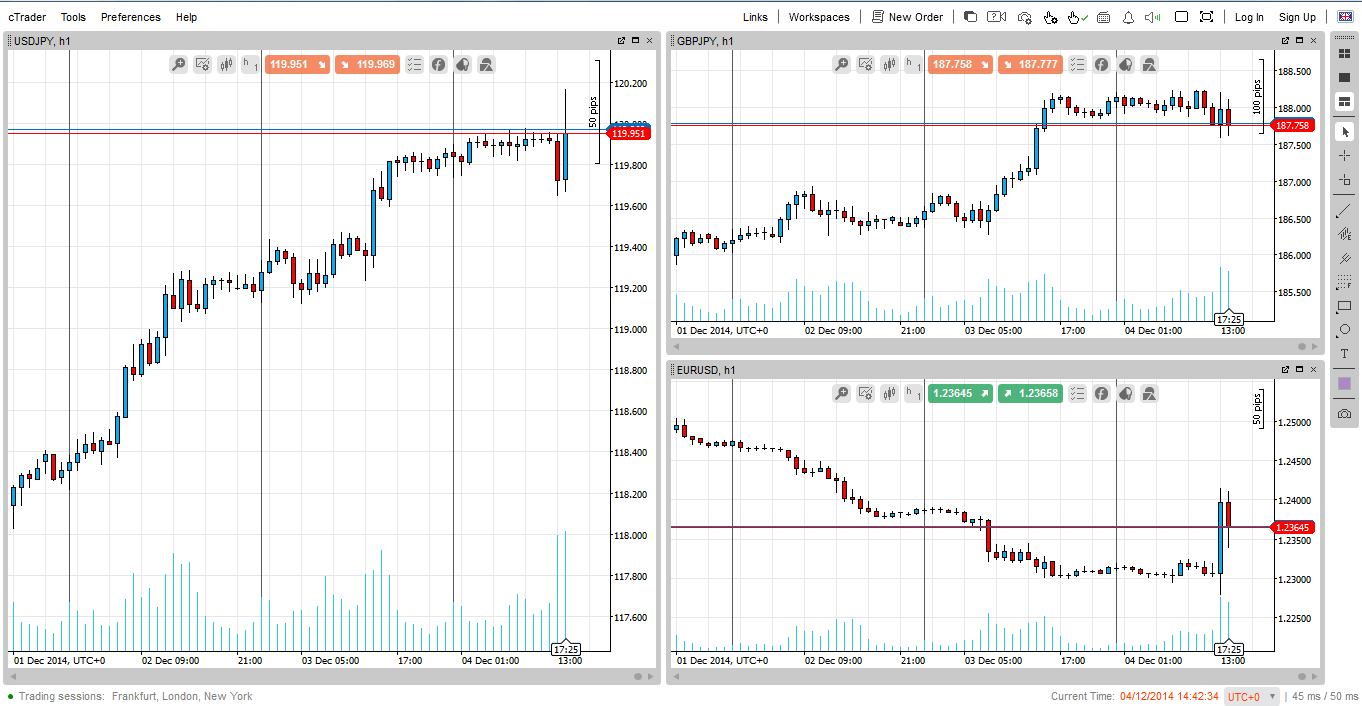Select single chart layout in right sidebar
This screenshot has height=706, width=1362.
point(1344,77)
